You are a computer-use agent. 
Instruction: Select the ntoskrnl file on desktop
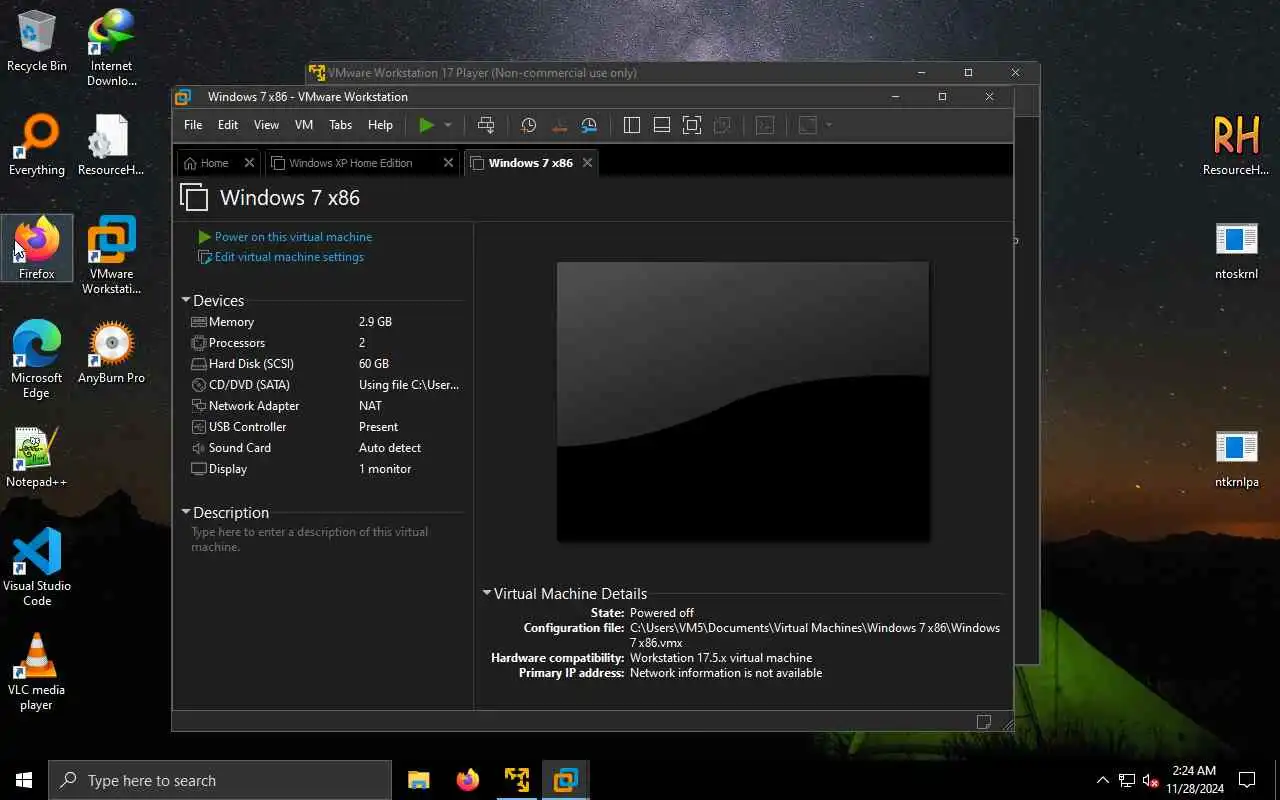coord(1237,250)
